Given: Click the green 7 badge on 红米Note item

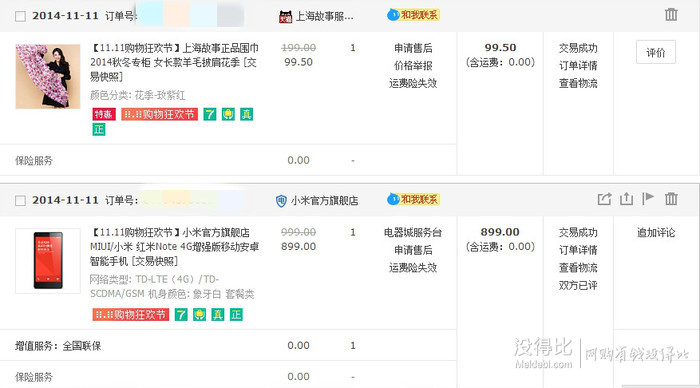Looking at the screenshot, I should (181, 315).
